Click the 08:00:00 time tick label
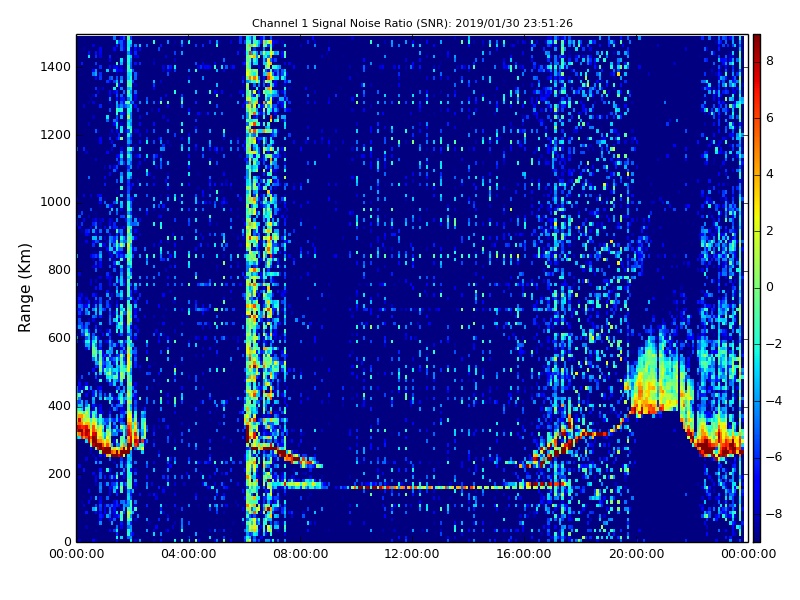This screenshot has width=800, height=600. (301, 554)
